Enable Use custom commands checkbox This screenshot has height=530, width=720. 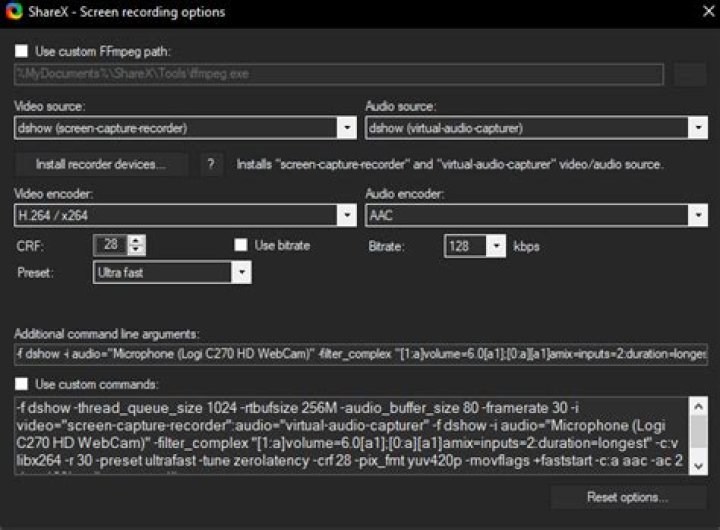[x=22, y=384]
